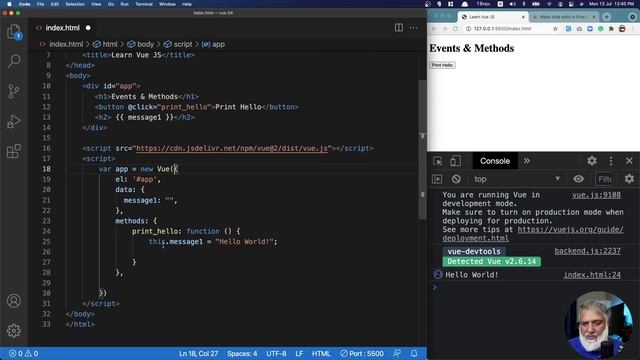640x360 pixels.
Task: Open the browser extensions puzzle icon
Action: pos(611,29)
